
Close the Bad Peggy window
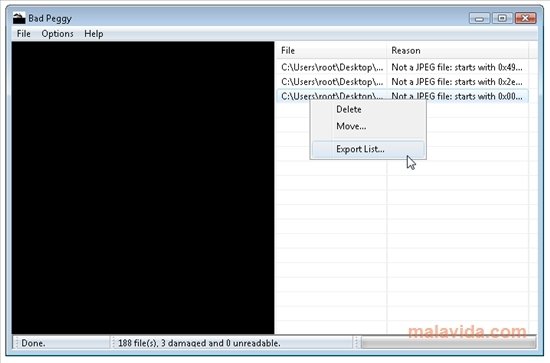pyautogui.click(x=525, y=18)
